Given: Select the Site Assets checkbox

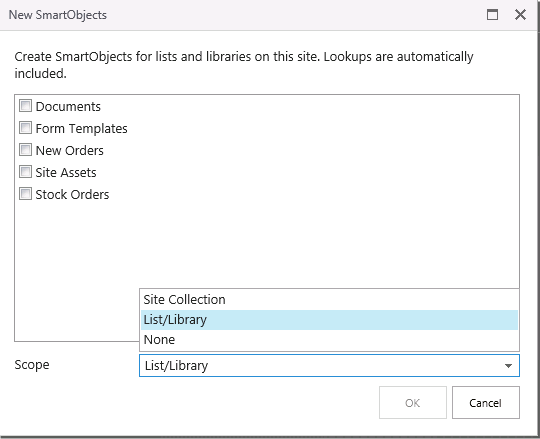Looking at the screenshot, I should (x=25, y=172).
